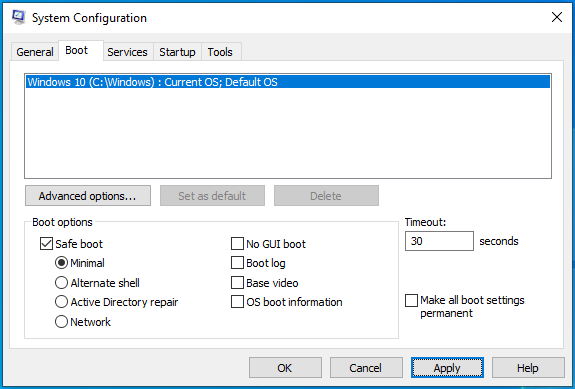Close the System Configuration window
The width and height of the screenshot is (575, 389).
(x=557, y=17)
